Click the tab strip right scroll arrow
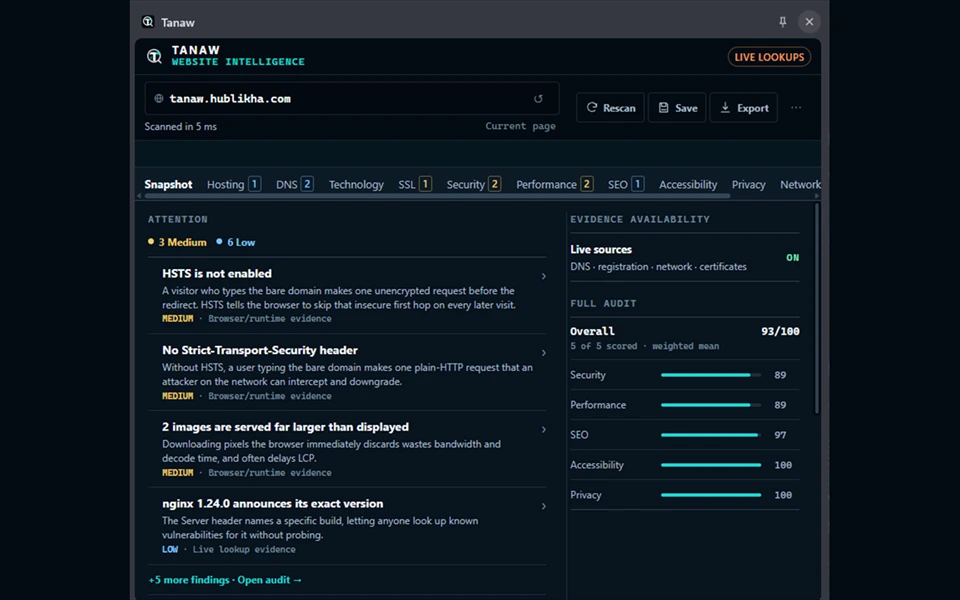This screenshot has height=600, width=960. [x=817, y=196]
